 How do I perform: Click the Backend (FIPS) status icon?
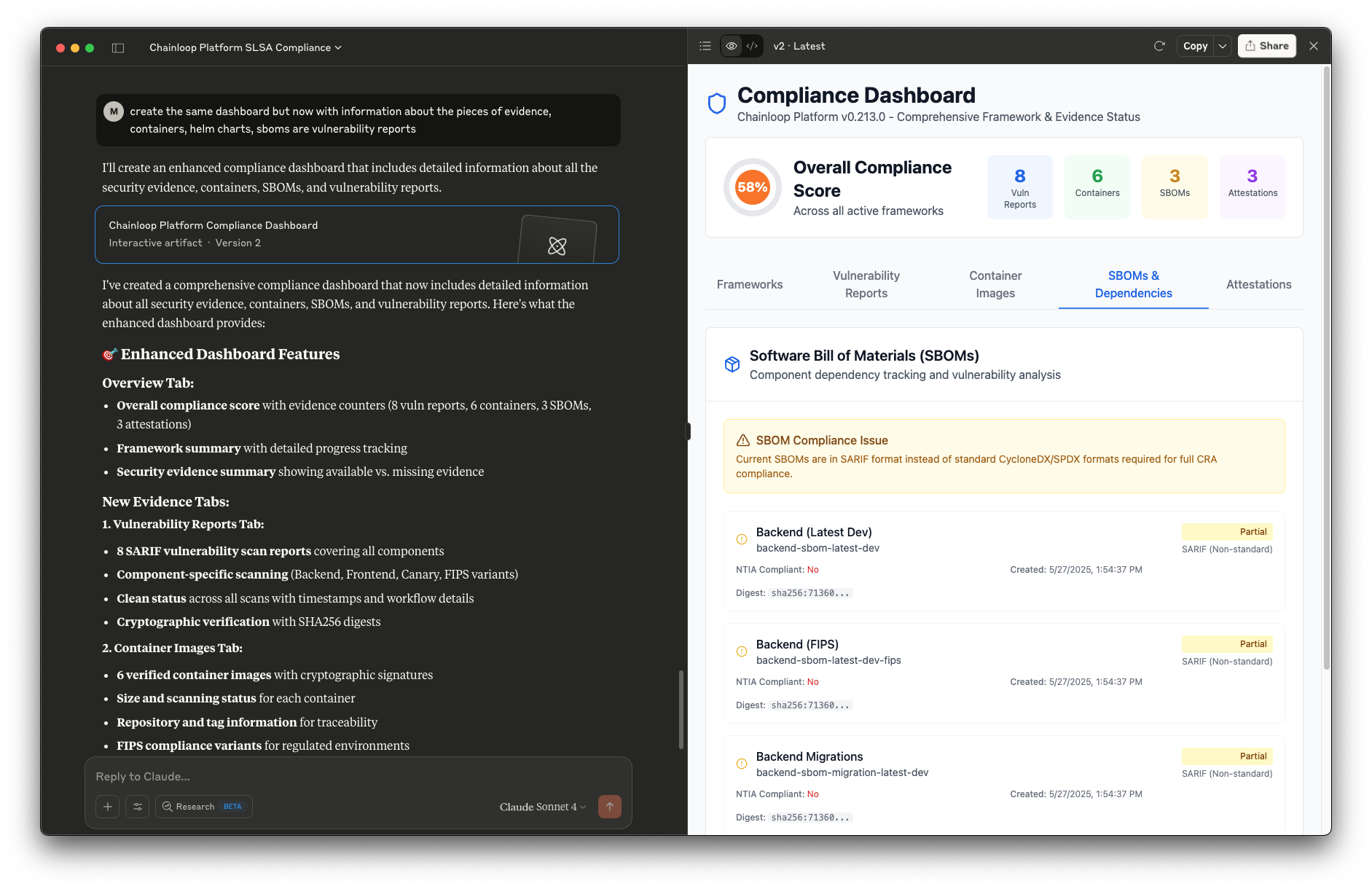pos(742,651)
